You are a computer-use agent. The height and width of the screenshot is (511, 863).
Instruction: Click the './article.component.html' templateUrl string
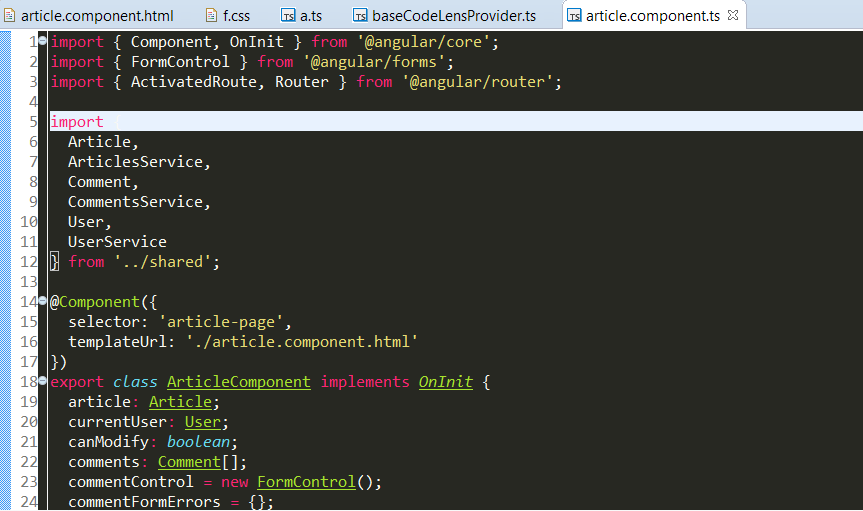(x=302, y=342)
